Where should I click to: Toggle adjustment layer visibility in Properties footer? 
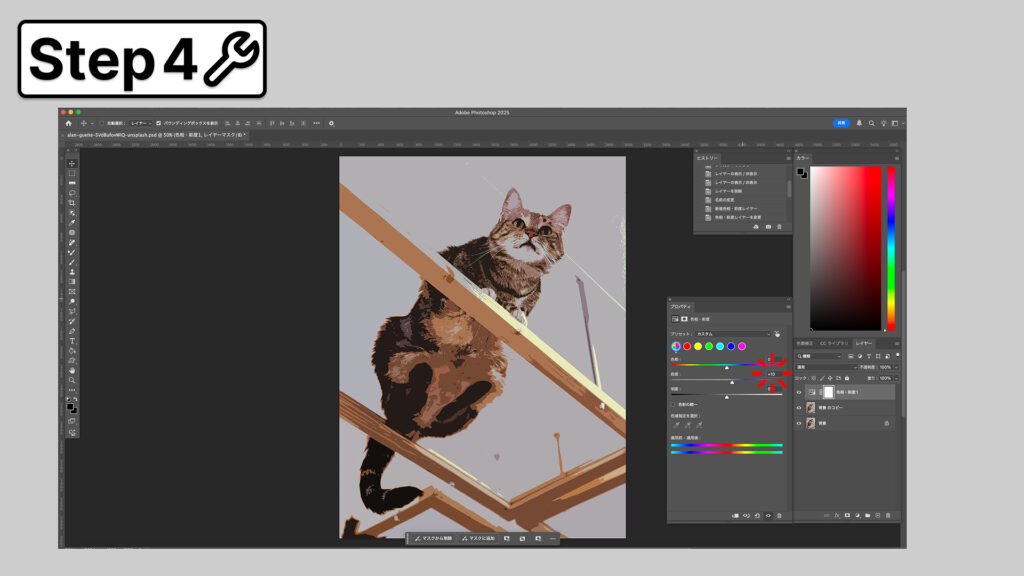pyautogui.click(x=768, y=516)
